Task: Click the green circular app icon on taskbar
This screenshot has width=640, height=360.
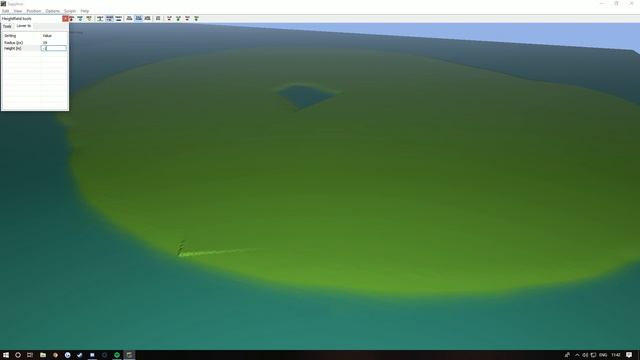Action: click(117, 355)
